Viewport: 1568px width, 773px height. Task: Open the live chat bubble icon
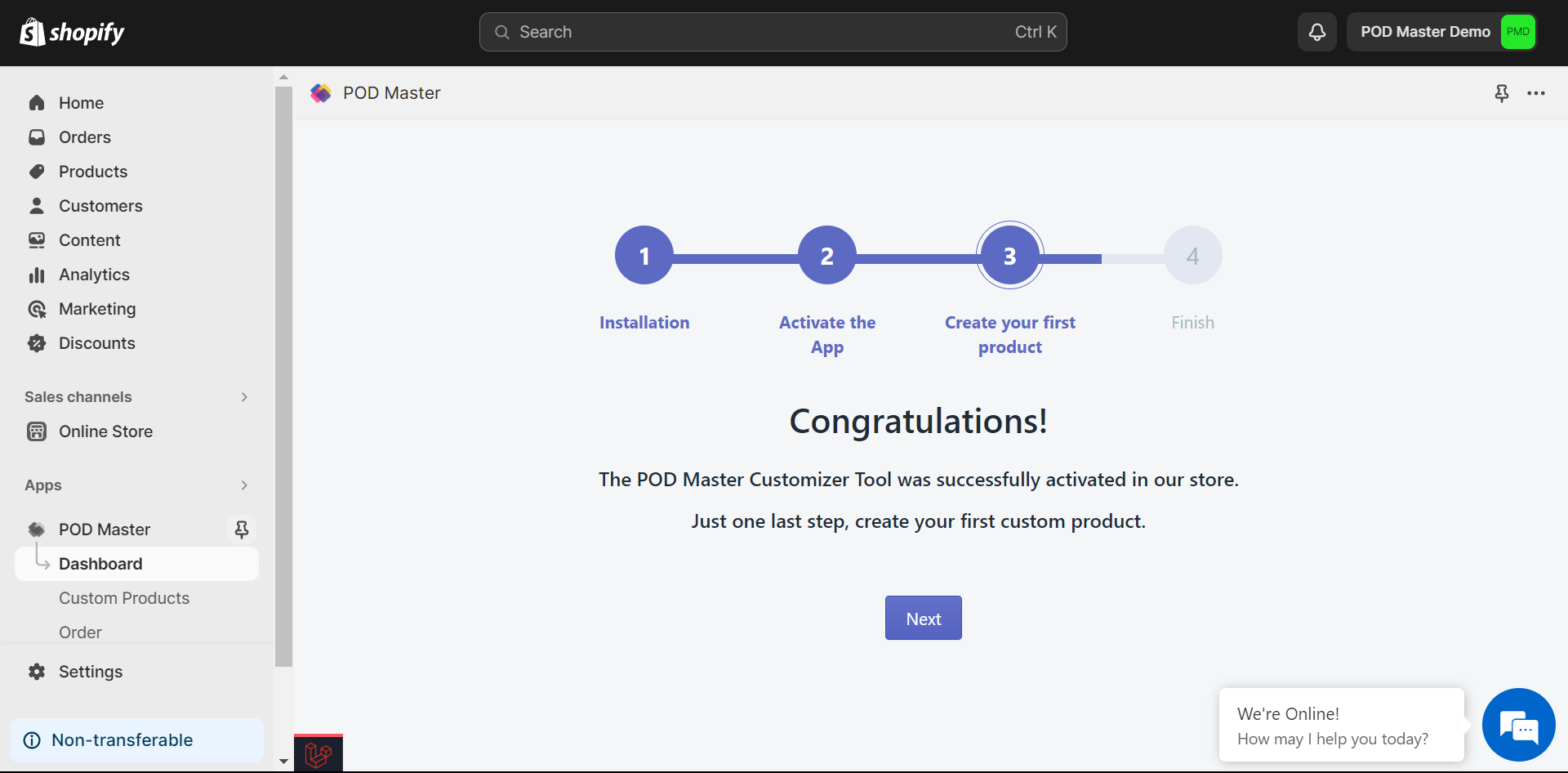(1518, 725)
